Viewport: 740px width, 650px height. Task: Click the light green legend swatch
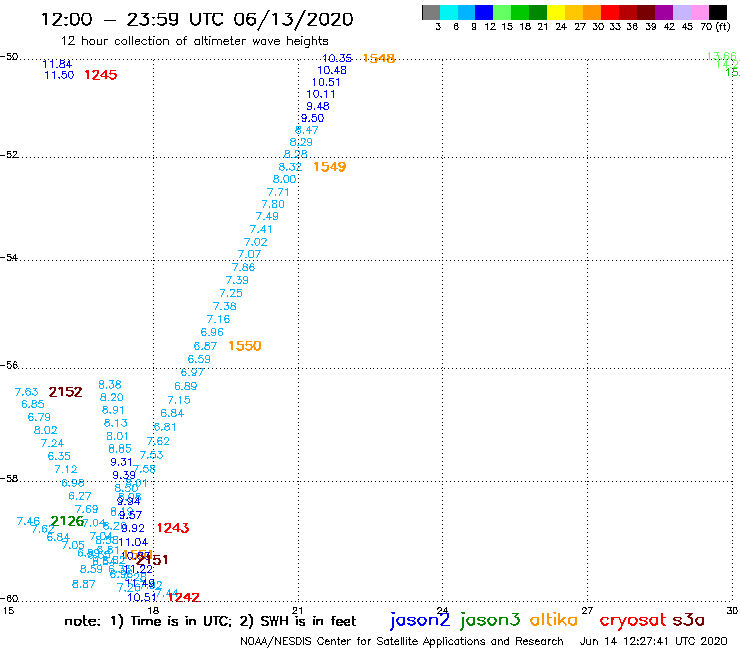point(502,12)
